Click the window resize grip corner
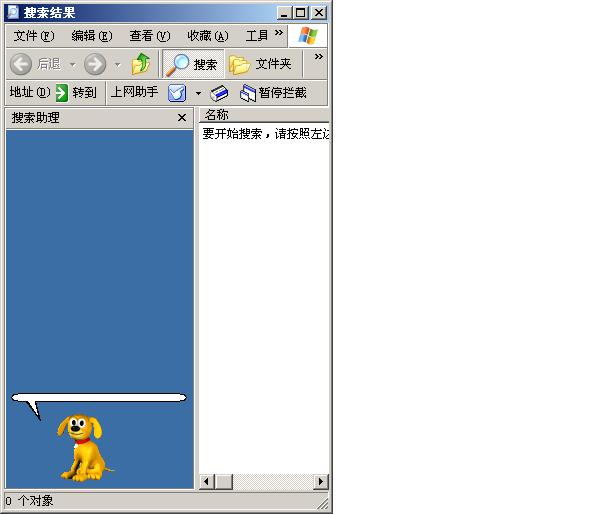 click(x=323, y=504)
